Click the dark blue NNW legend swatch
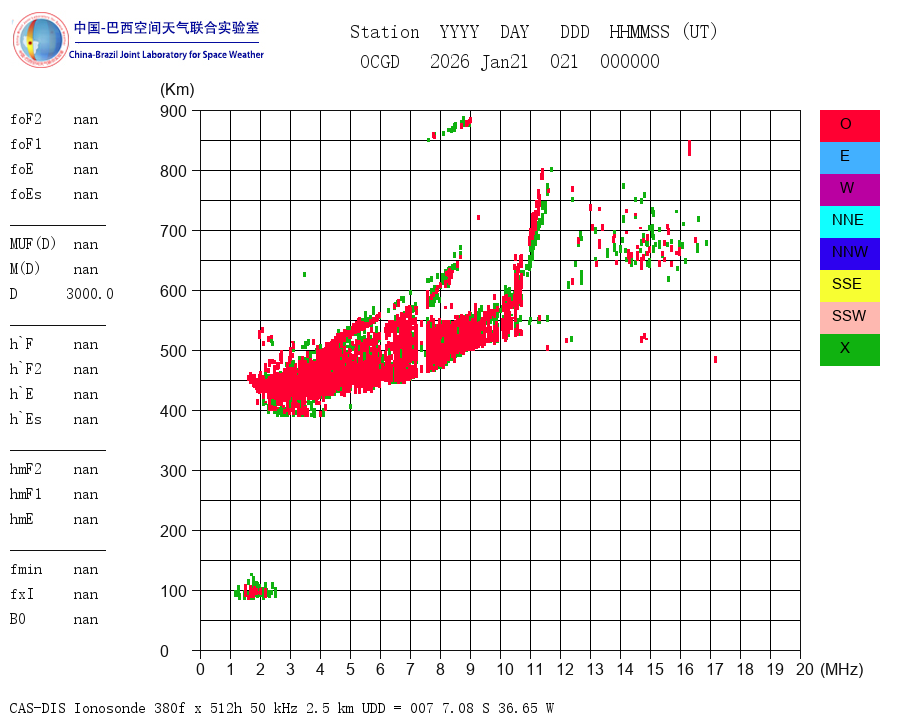 849,254
